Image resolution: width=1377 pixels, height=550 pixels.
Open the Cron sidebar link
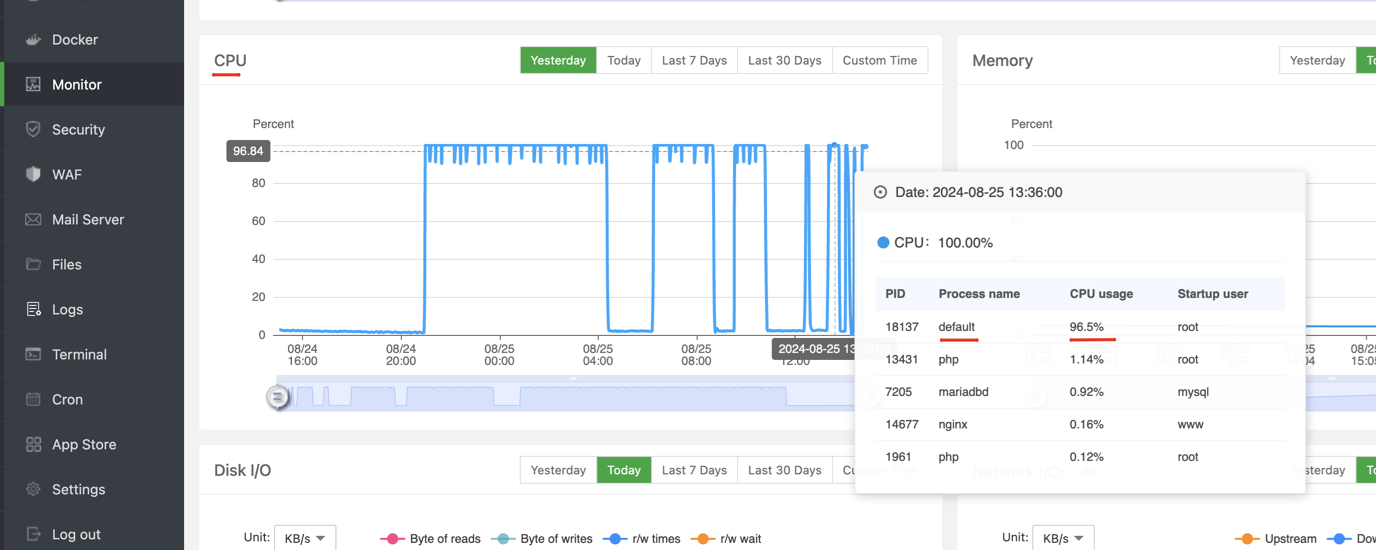[67, 400]
